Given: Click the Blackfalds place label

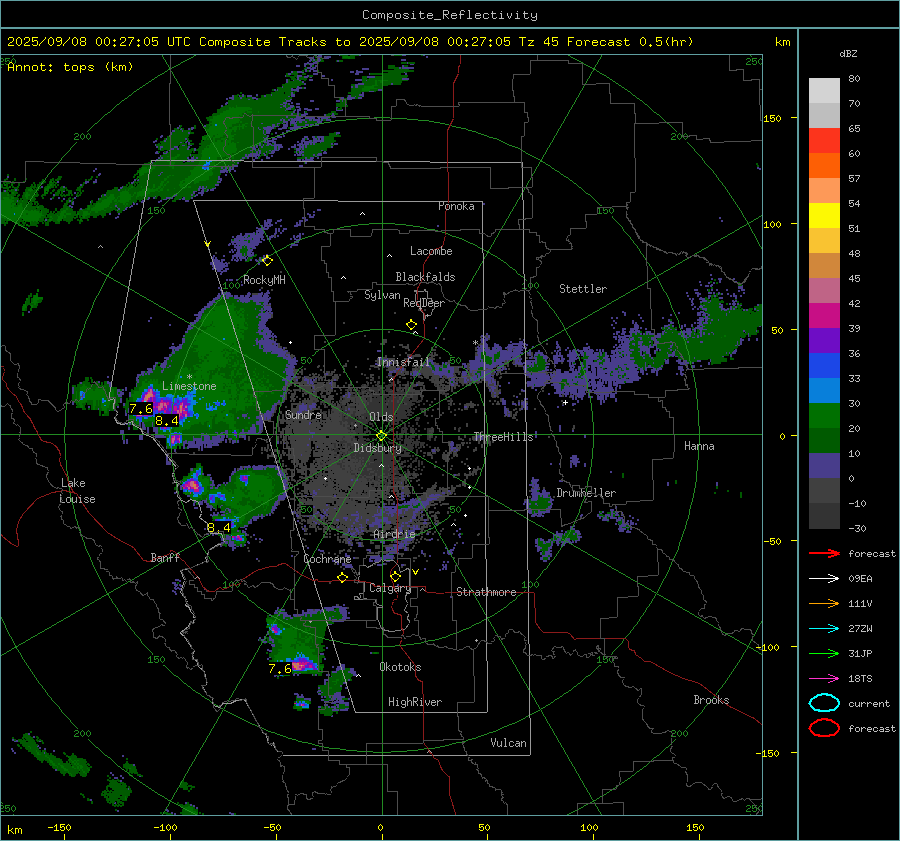Looking at the screenshot, I should (x=425, y=277).
